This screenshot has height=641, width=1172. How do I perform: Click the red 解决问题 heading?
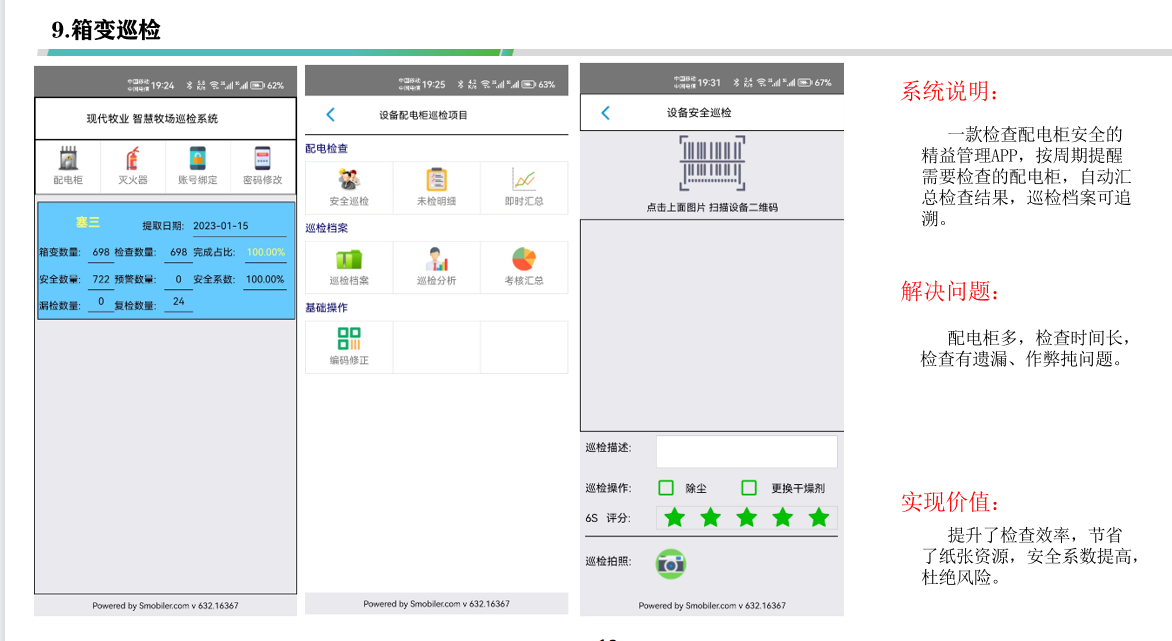[x=949, y=291]
